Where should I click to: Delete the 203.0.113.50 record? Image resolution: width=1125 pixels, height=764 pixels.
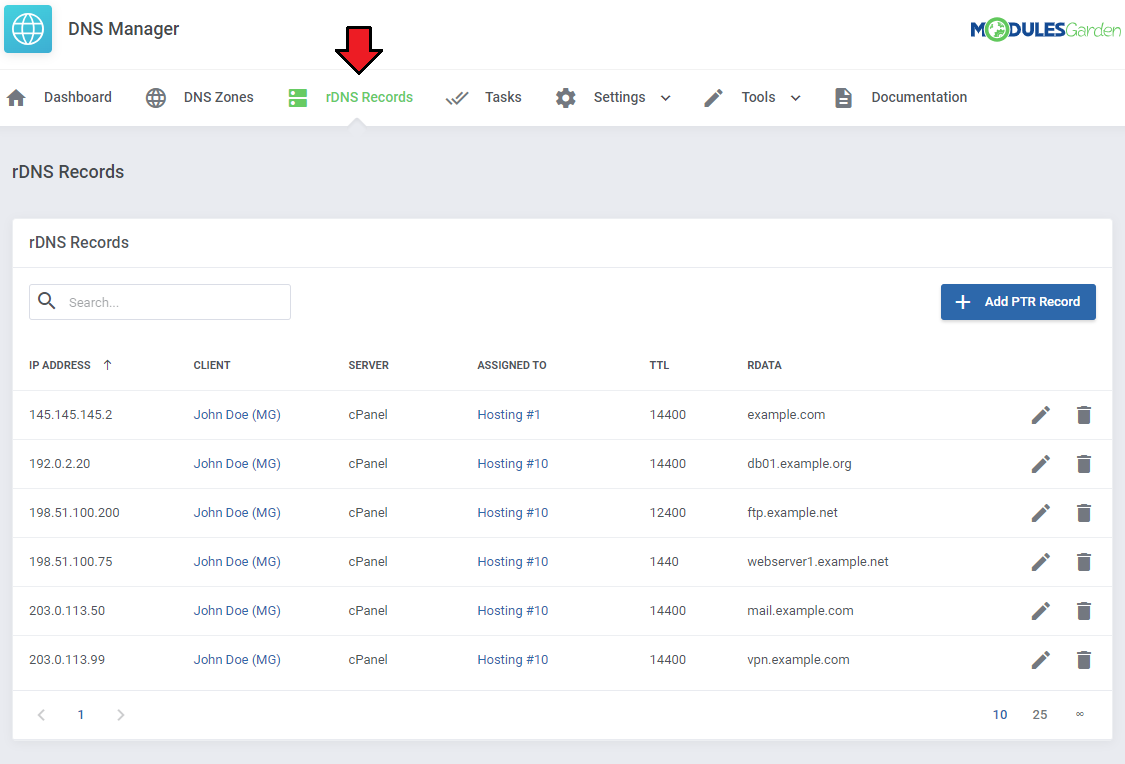click(1084, 610)
